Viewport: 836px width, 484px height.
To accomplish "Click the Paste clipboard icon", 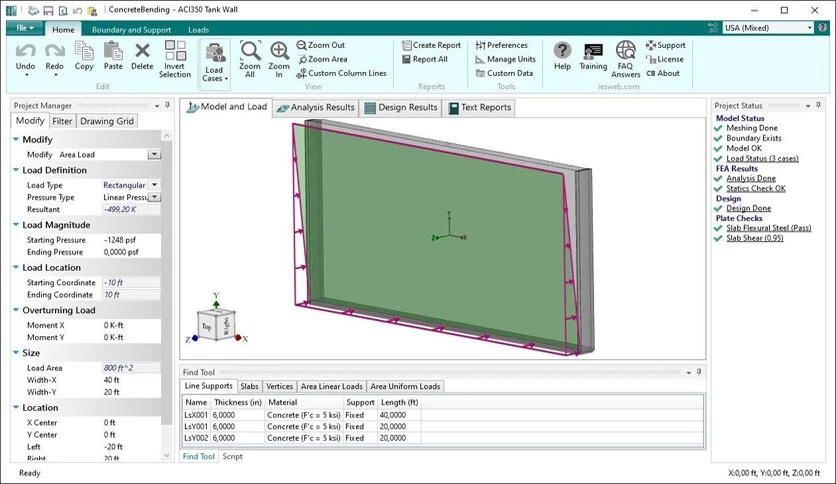I will tap(113, 51).
